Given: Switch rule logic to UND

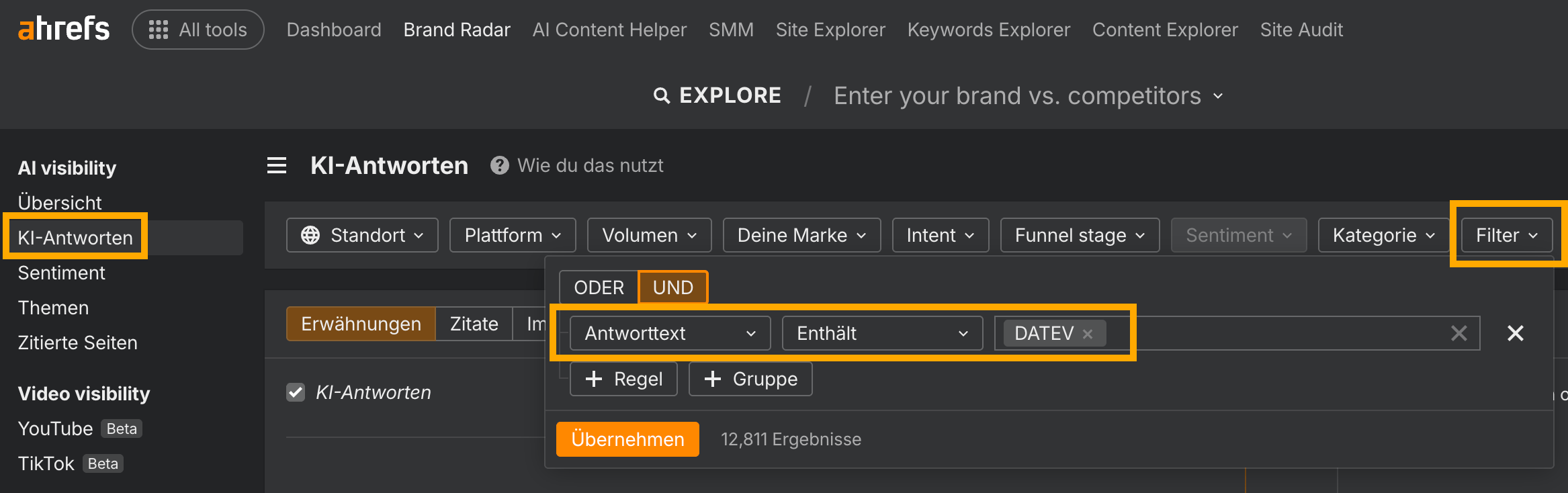Looking at the screenshot, I should [672, 287].
